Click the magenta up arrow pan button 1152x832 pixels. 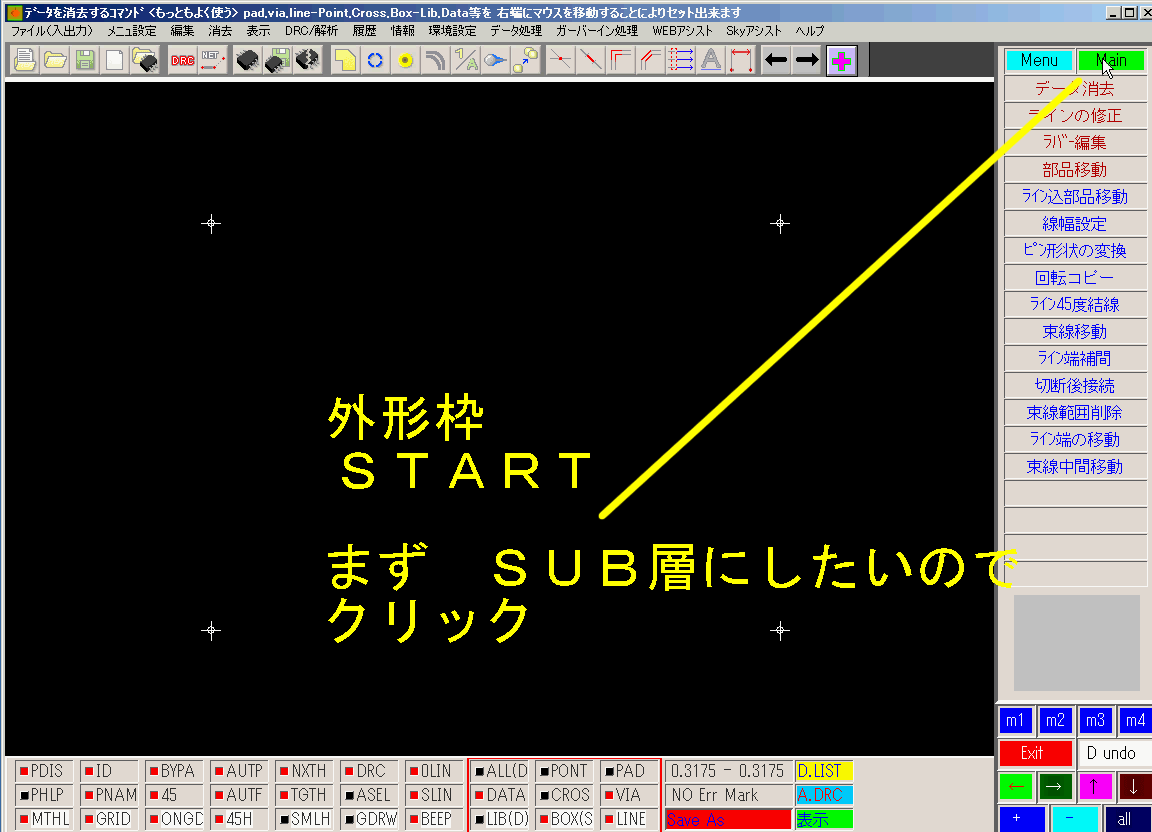point(1093,786)
